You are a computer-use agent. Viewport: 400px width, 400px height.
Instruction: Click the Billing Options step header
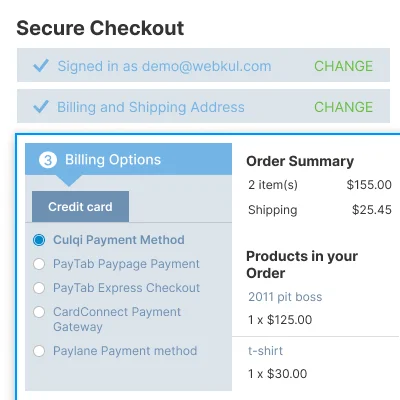pyautogui.click(x=128, y=159)
